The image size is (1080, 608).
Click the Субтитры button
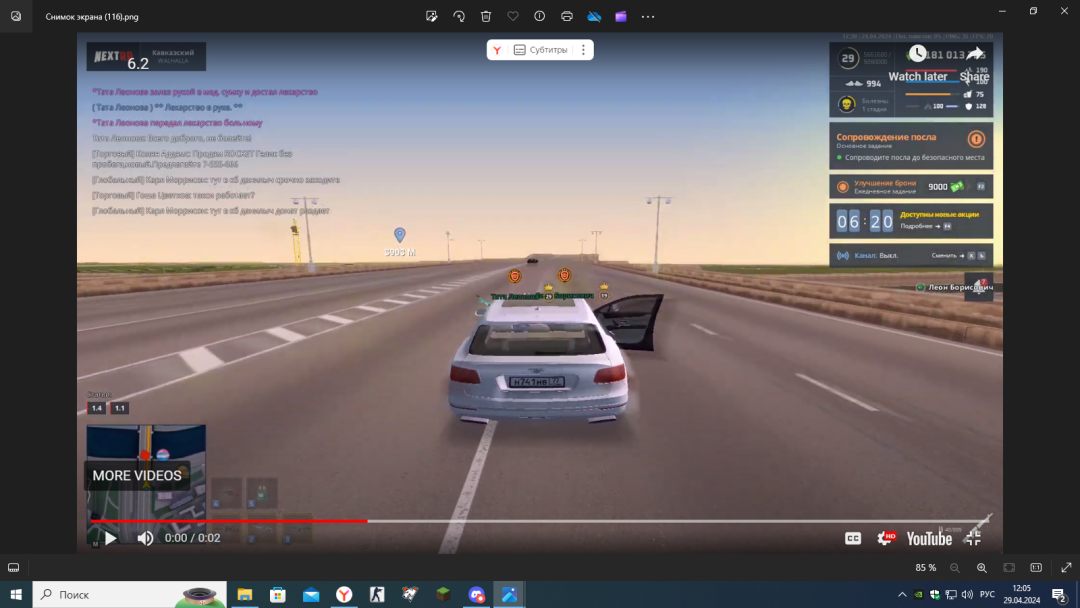(x=541, y=50)
